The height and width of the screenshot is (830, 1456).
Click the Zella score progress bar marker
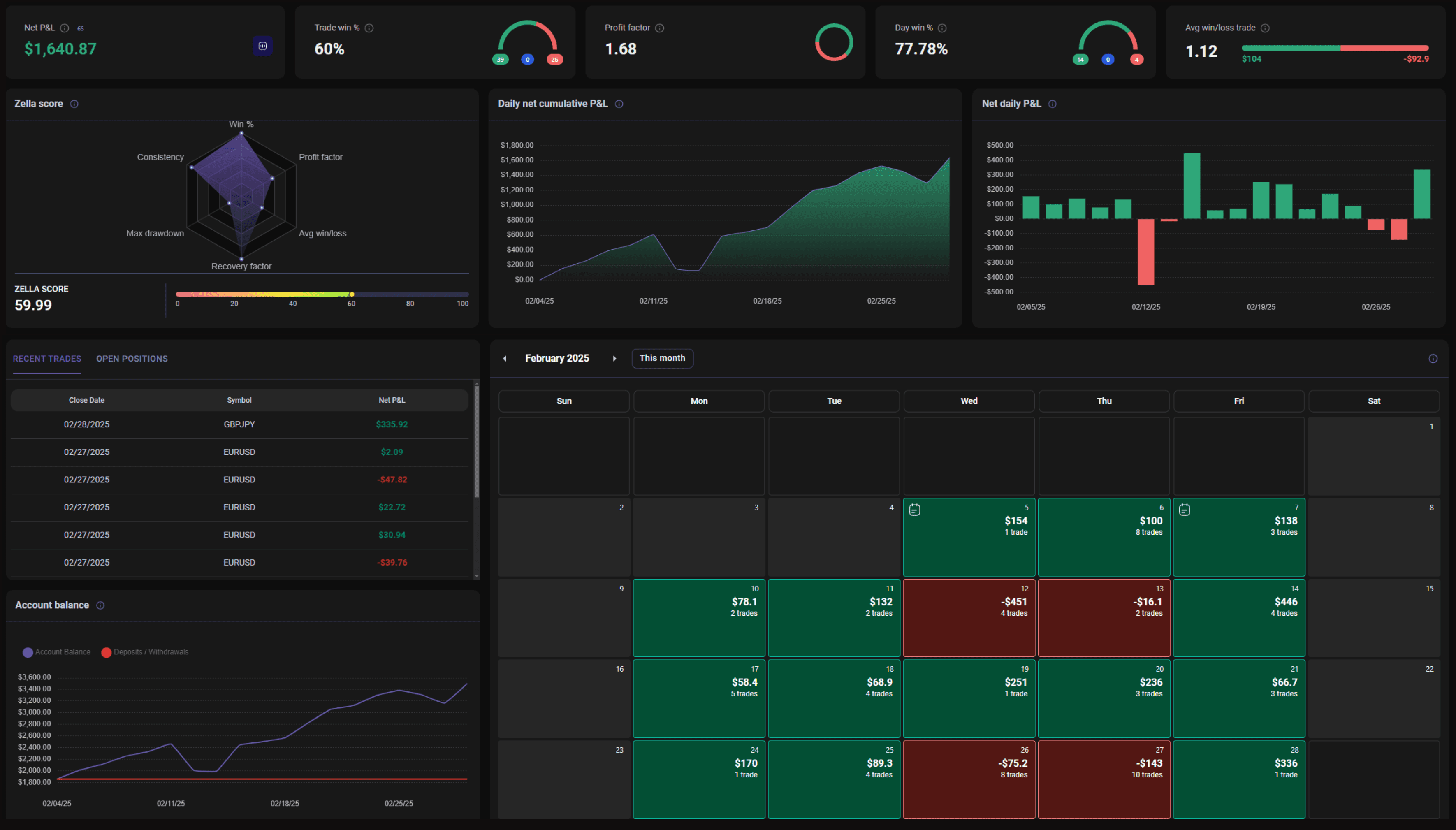(x=352, y=294)
